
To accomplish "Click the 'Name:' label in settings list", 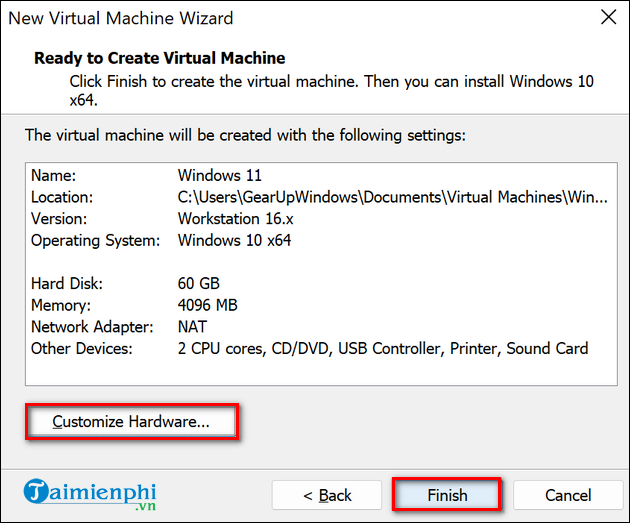I will tap(53, 176).
